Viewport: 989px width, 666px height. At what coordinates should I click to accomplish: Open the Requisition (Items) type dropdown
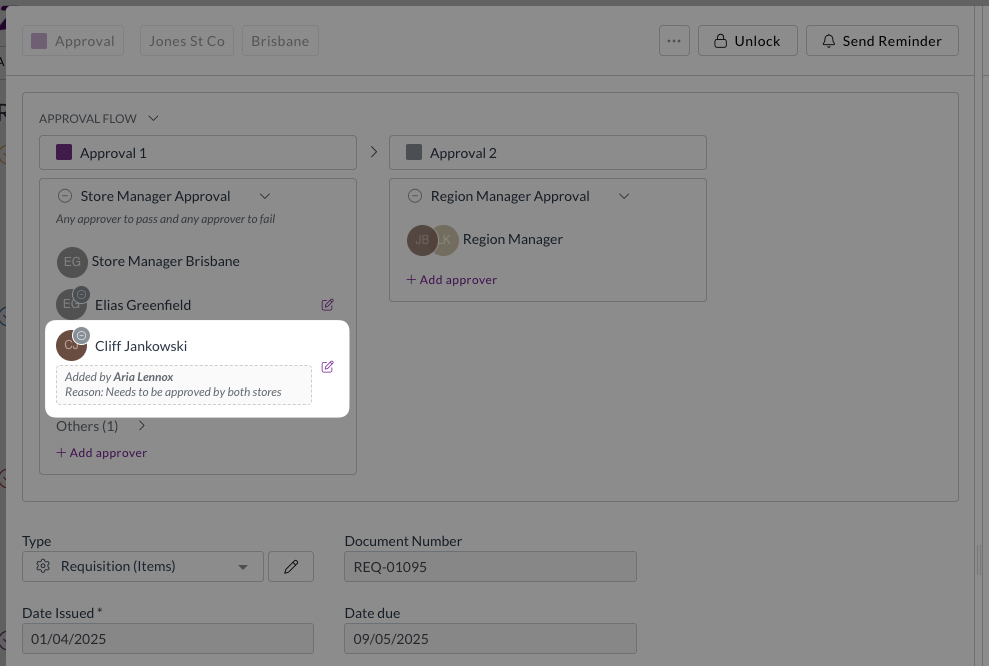143,566
